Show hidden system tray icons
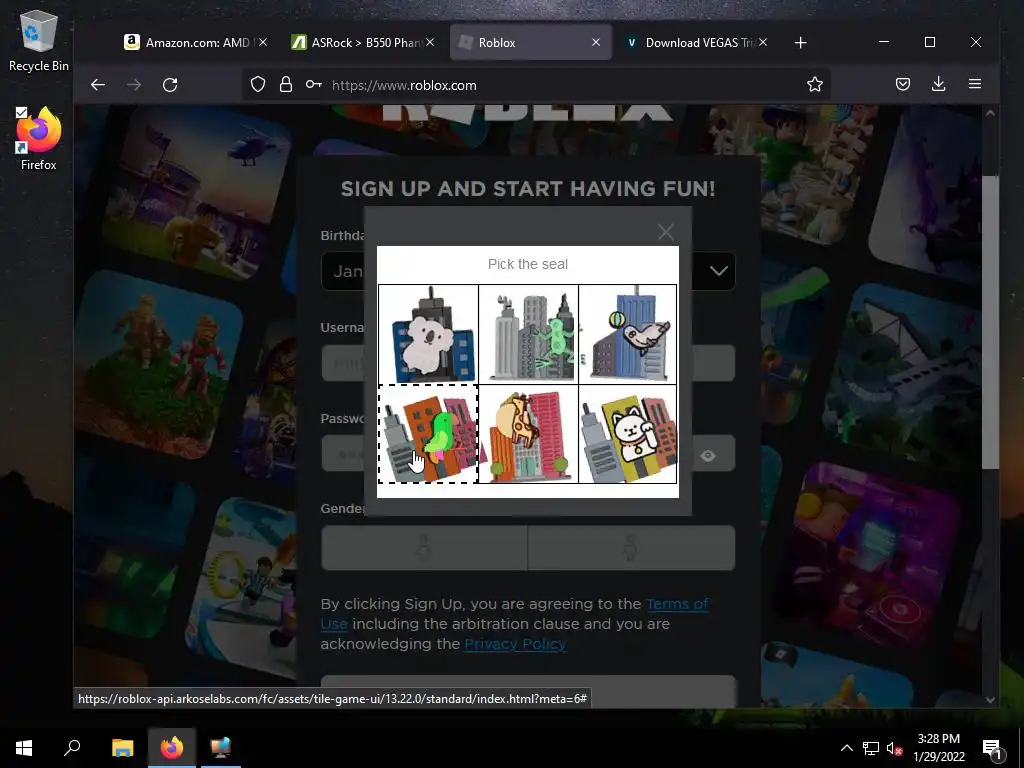Viewport: 1024px width, 768px height. (x=846, y=748)
